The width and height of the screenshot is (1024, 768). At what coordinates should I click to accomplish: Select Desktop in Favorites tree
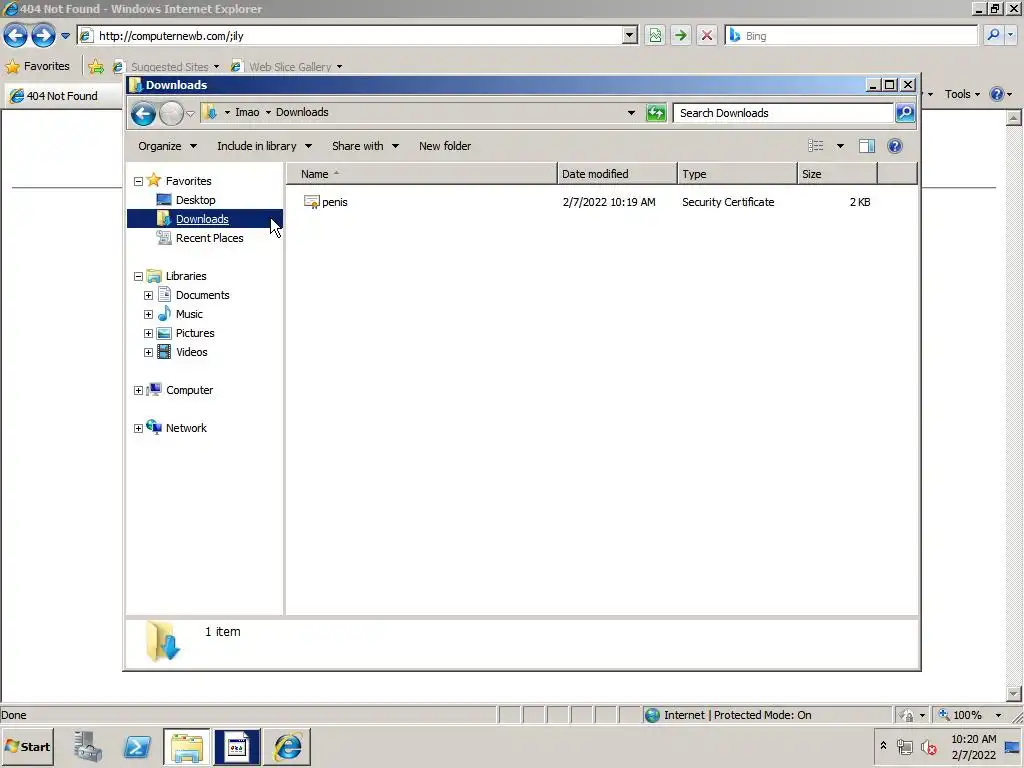pyautogui.click(x=195, y=200)
